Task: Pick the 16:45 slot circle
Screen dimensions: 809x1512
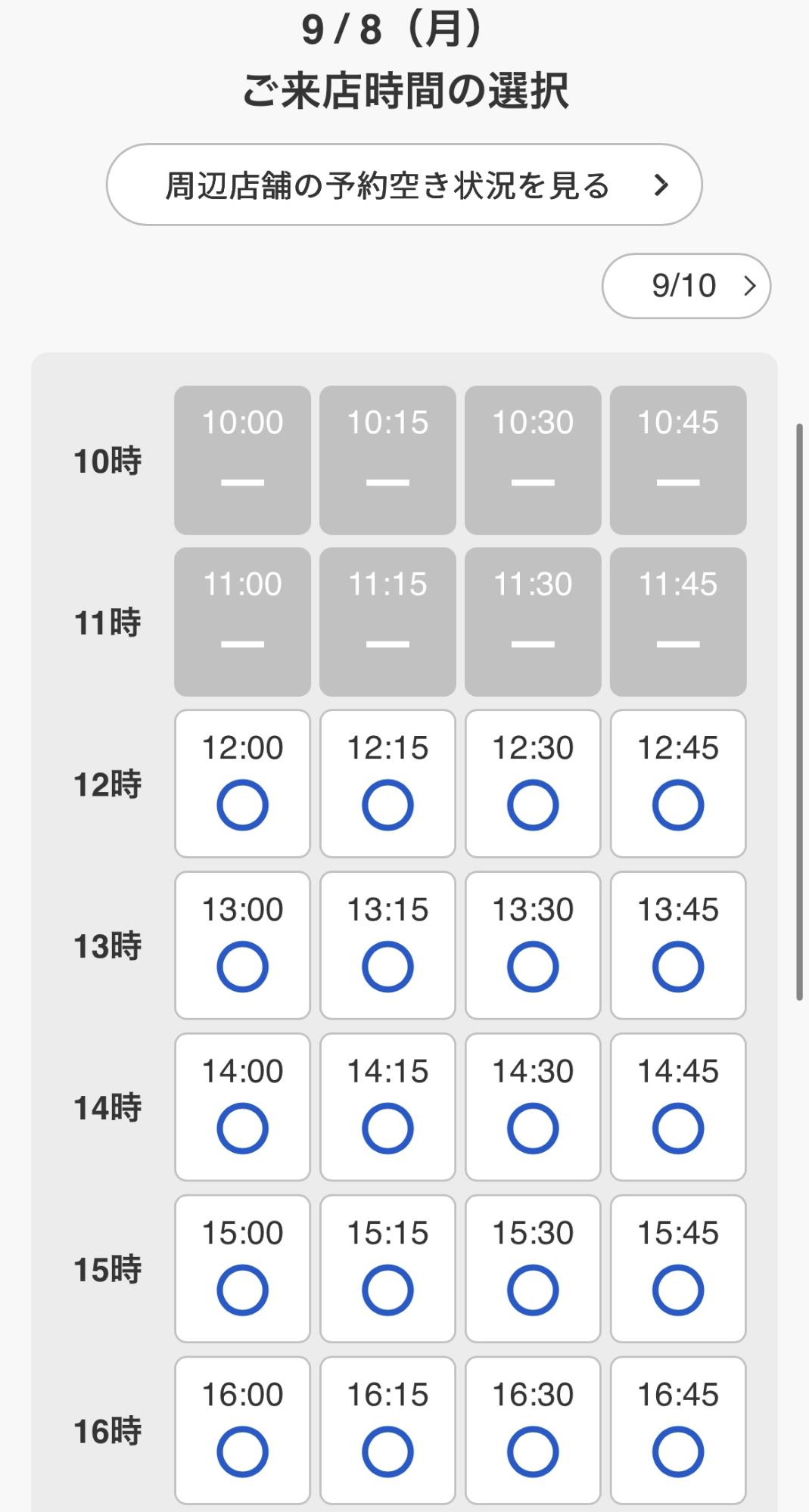Action: click(x=678, y=1451)
